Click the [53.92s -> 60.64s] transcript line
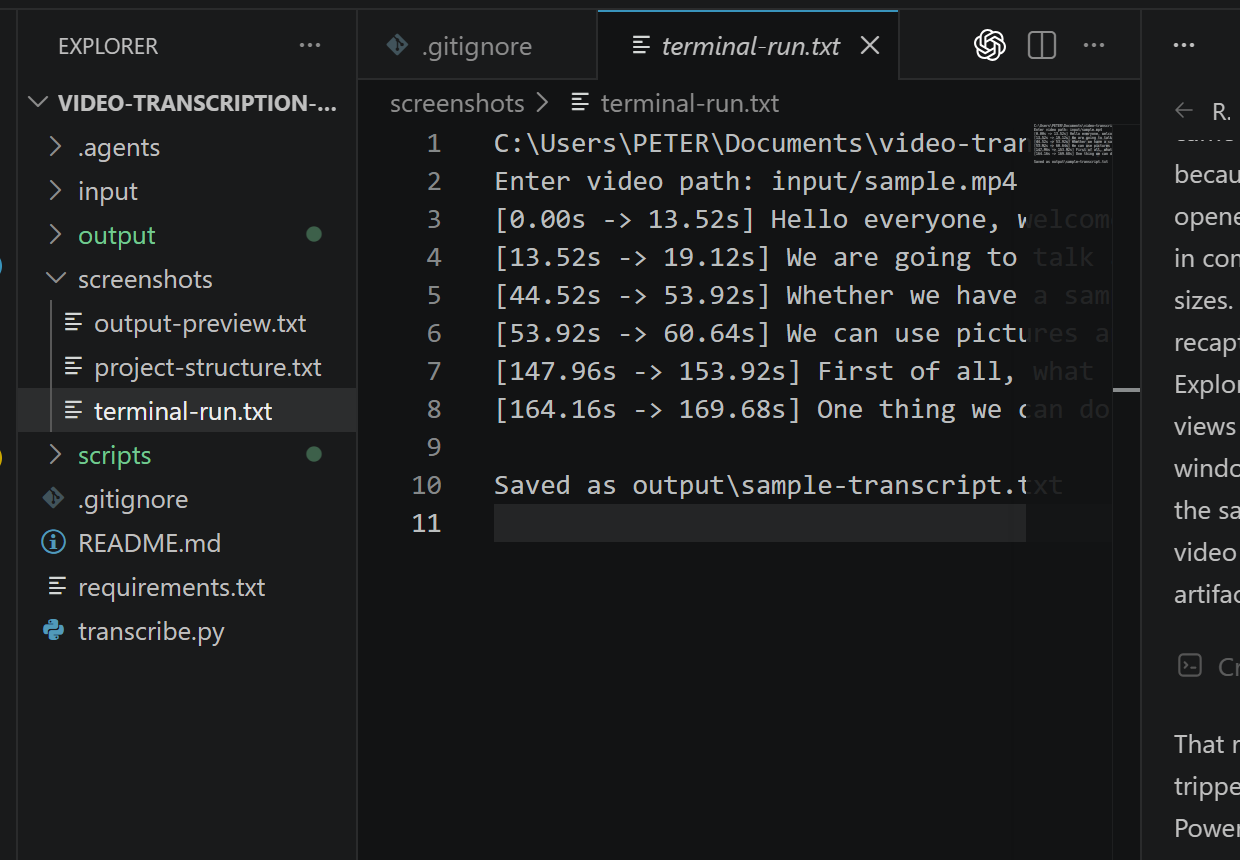Screen dimensions: 1240x860 (802, 333)
